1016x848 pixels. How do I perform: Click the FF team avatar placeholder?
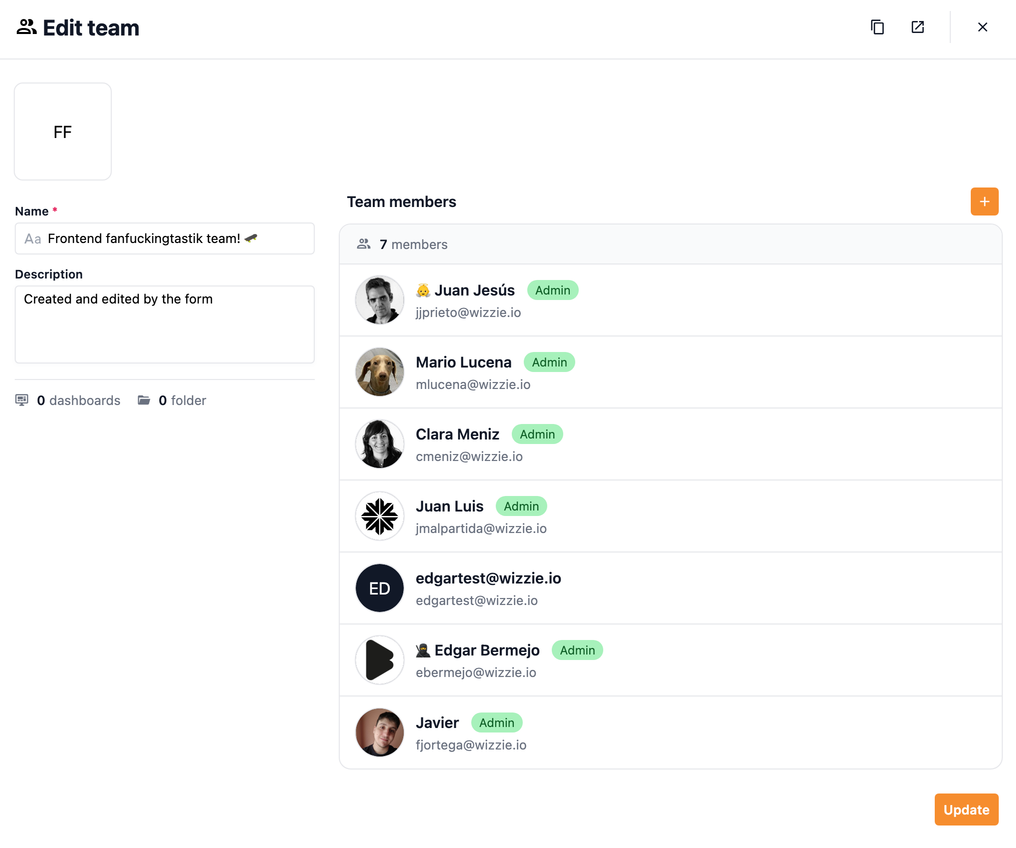62,132
